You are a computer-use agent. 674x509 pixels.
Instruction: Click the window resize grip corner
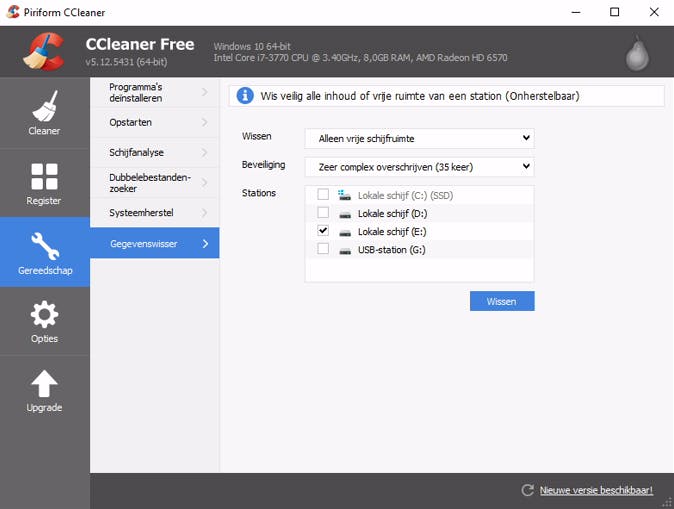point(668,503)
